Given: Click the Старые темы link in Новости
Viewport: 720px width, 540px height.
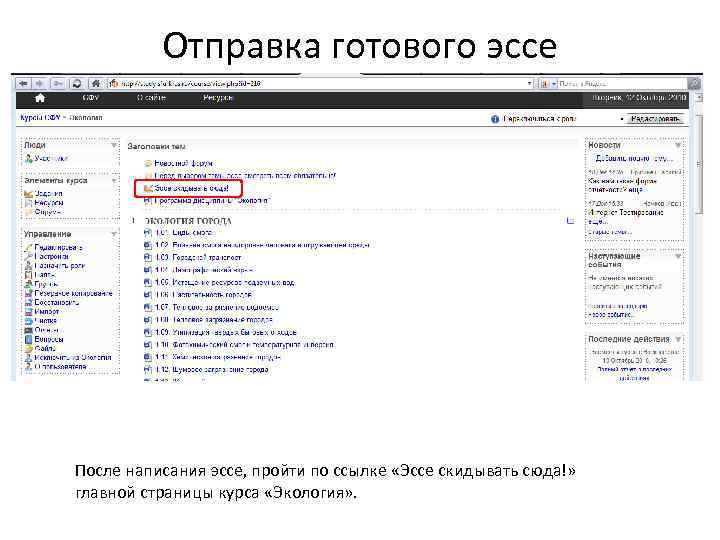Looking at the screenshot, I should [610, 232].
